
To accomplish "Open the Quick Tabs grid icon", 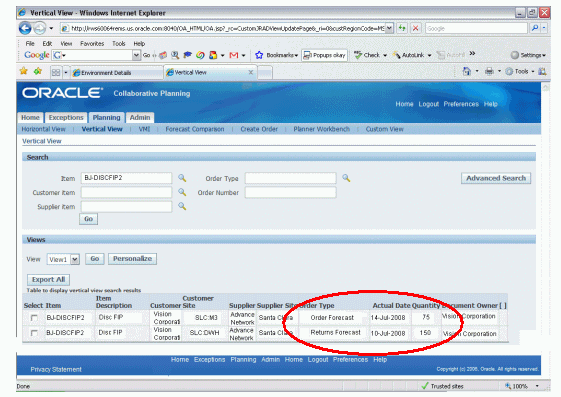I will (x=56, y=73).
